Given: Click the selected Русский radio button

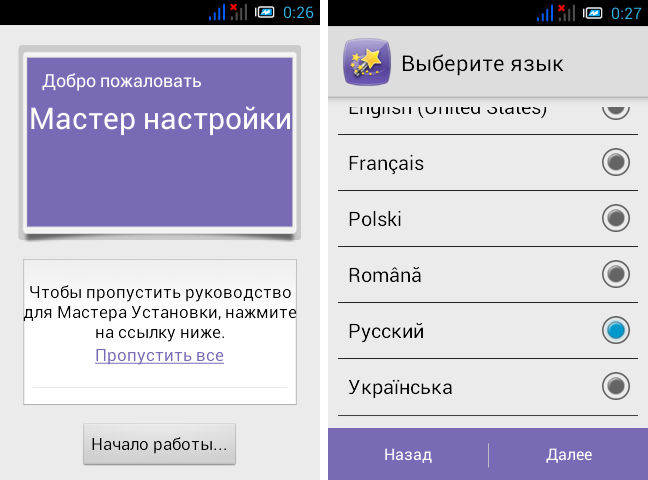Looking at the screenshot, I should (x=616, y=330).
